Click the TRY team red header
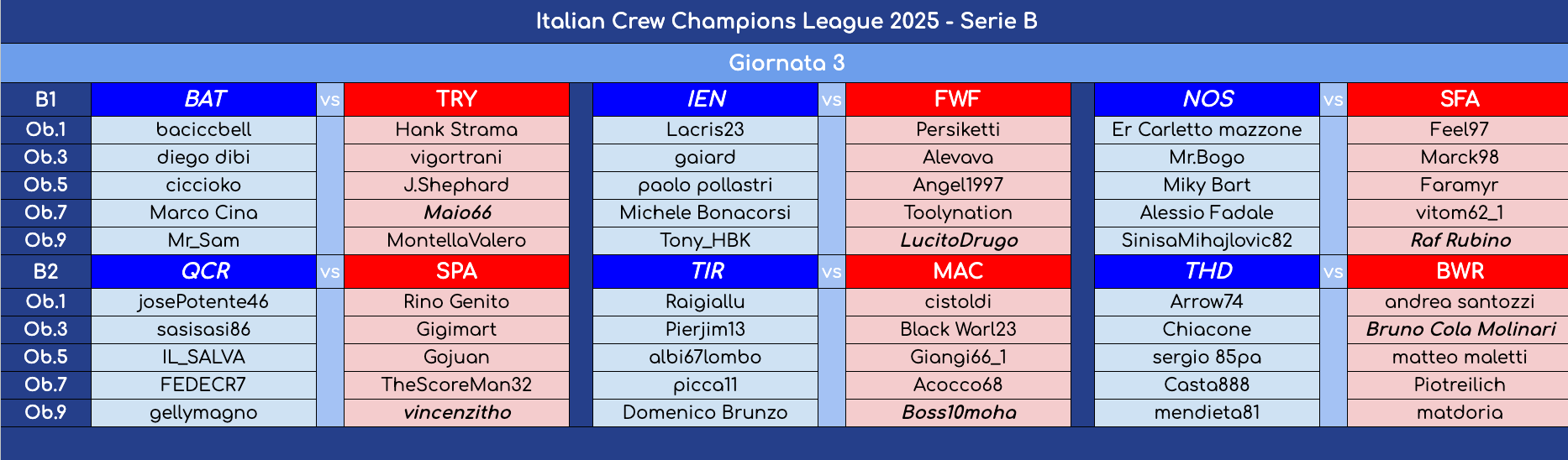Image resolution: width=1568 pixels, height=460 pixels. [456, 99]
